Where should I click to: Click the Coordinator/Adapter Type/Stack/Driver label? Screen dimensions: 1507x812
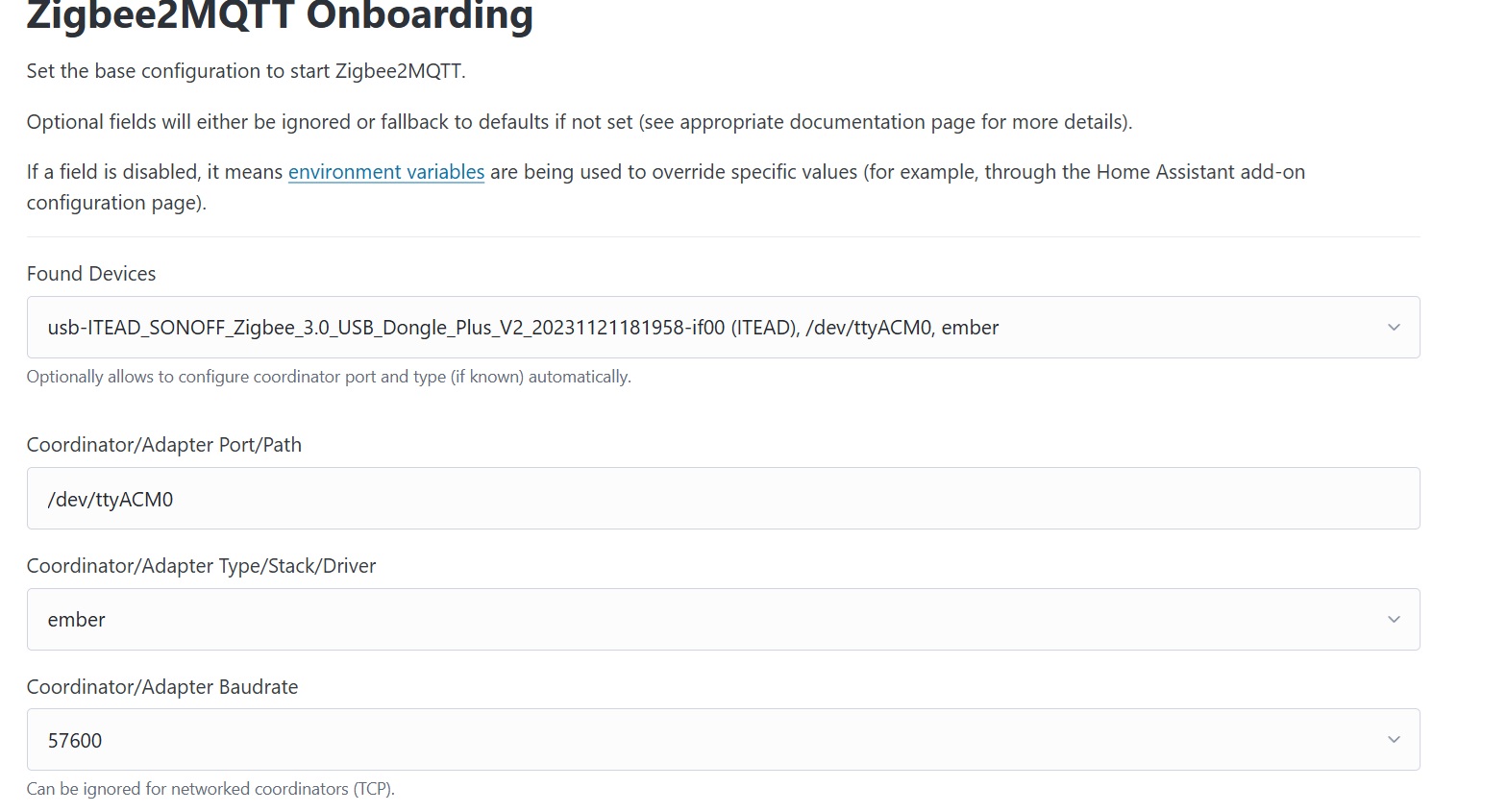201,566
